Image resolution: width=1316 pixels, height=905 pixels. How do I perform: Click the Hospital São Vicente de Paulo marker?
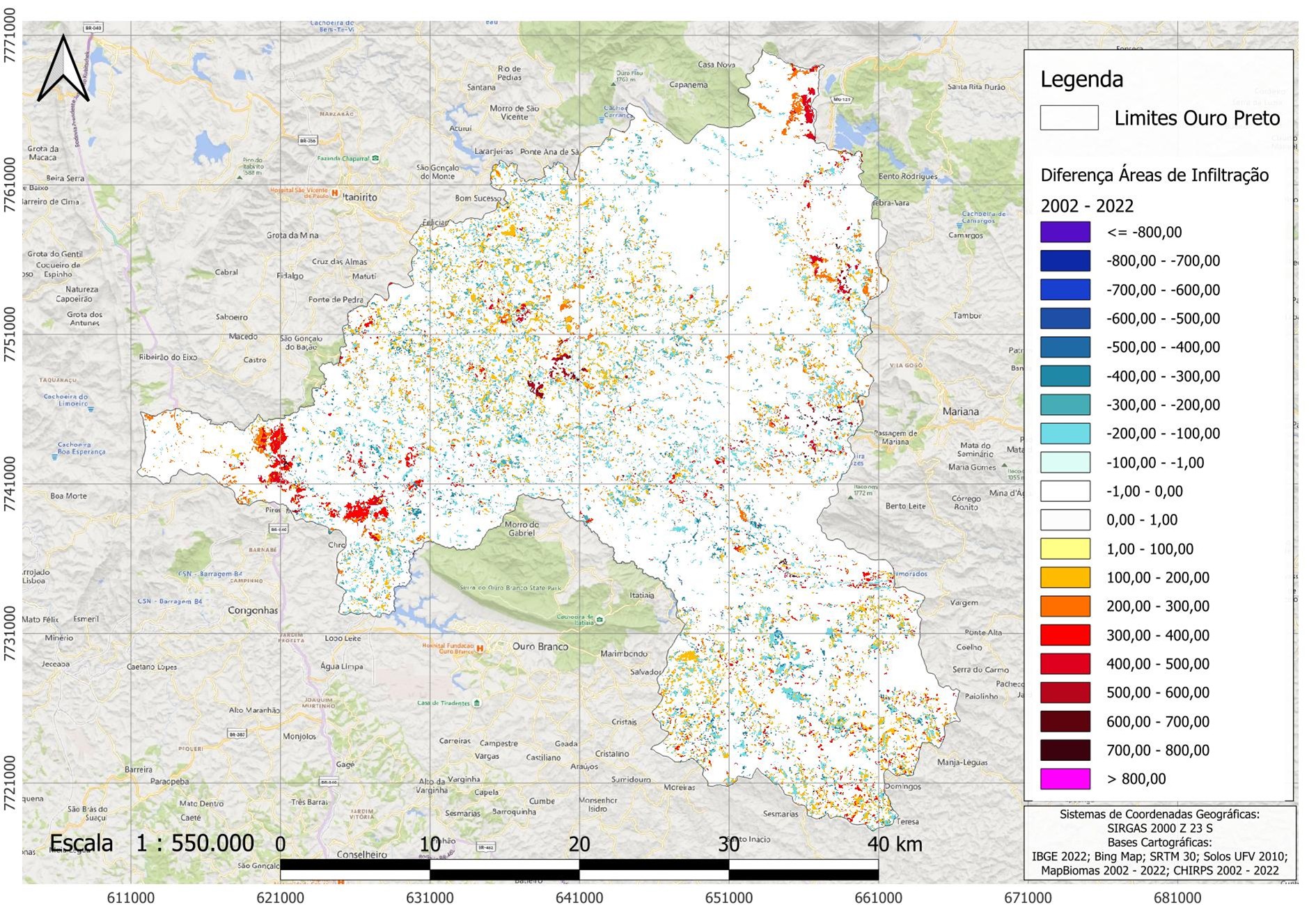point(335,194)
